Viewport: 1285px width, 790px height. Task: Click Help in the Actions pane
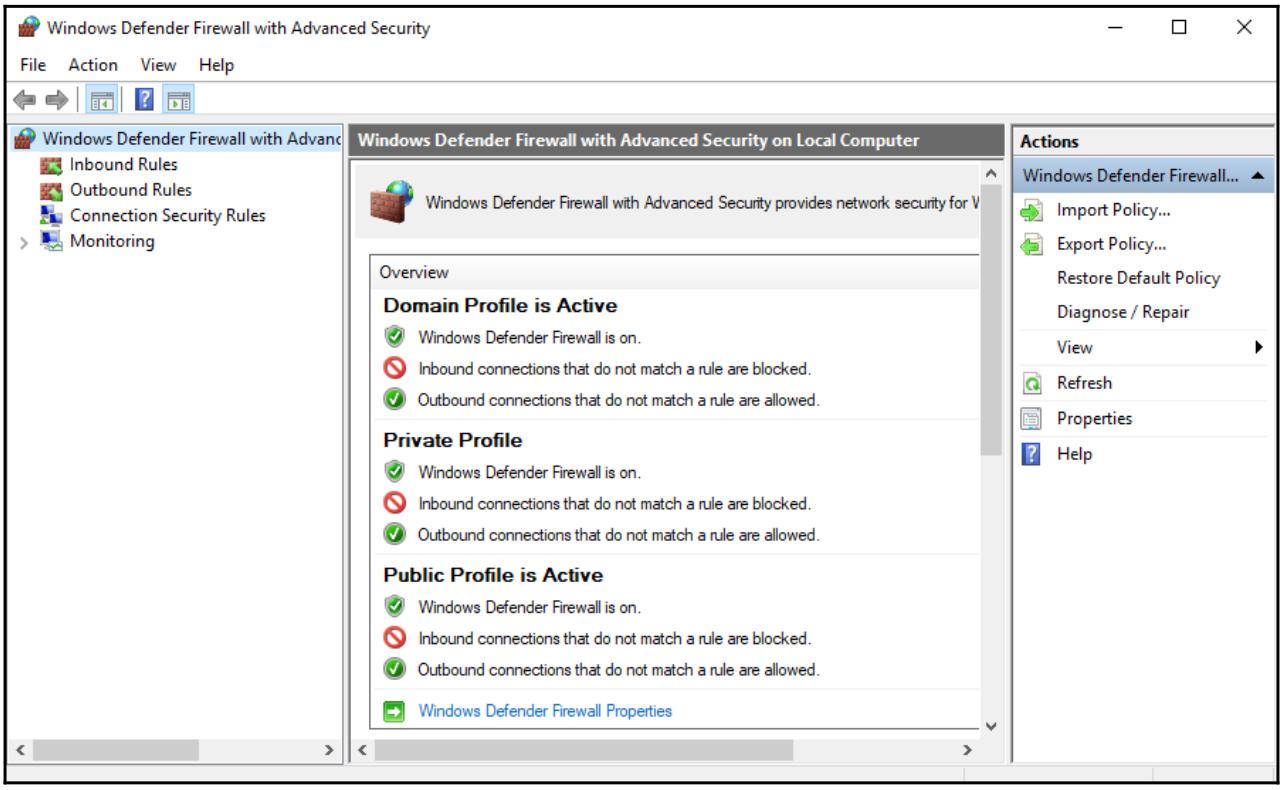(x=1074, y=454)
